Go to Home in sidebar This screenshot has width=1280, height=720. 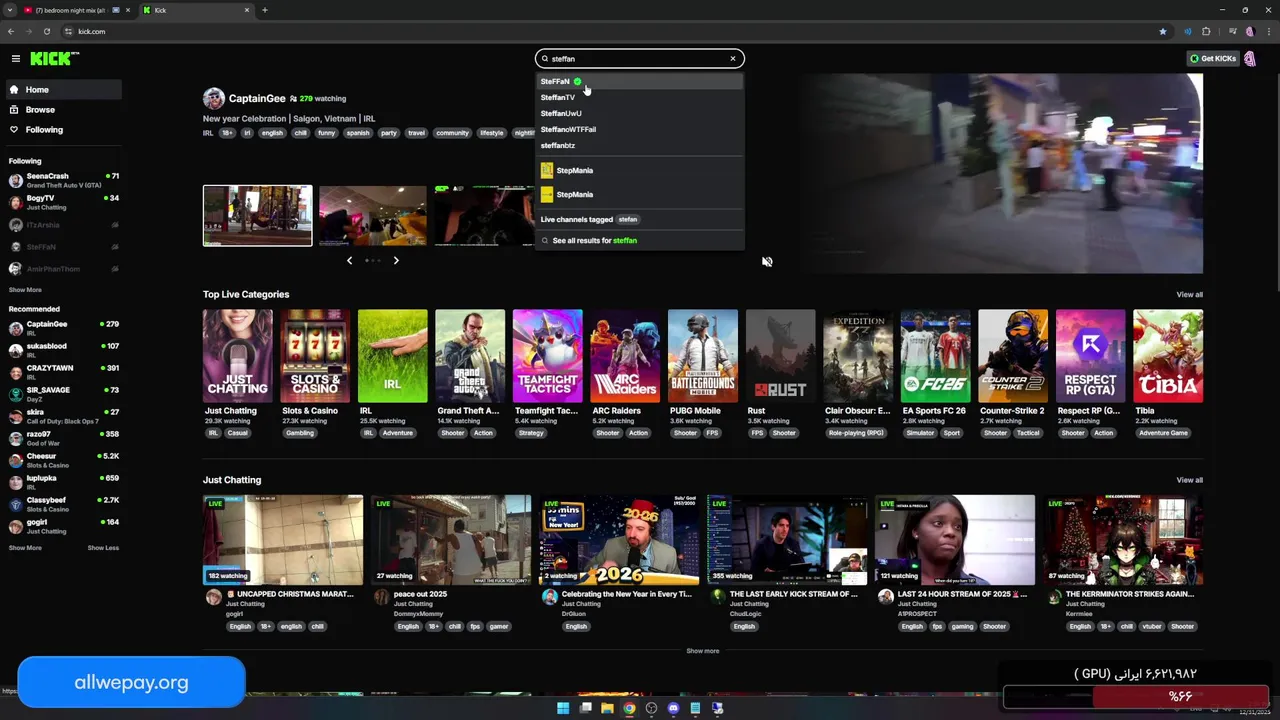click(x=62, y=90)
